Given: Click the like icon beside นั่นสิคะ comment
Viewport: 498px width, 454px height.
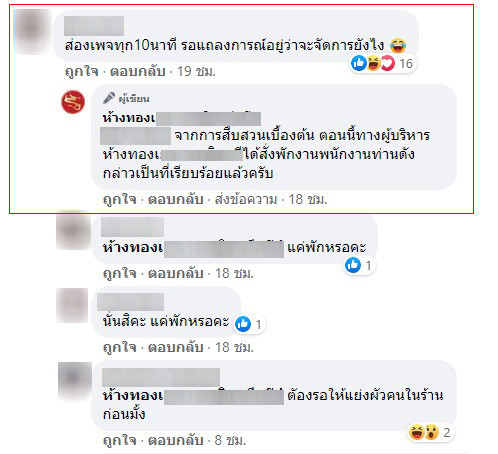Looking at the screenshot, I should tap(243, 324).
